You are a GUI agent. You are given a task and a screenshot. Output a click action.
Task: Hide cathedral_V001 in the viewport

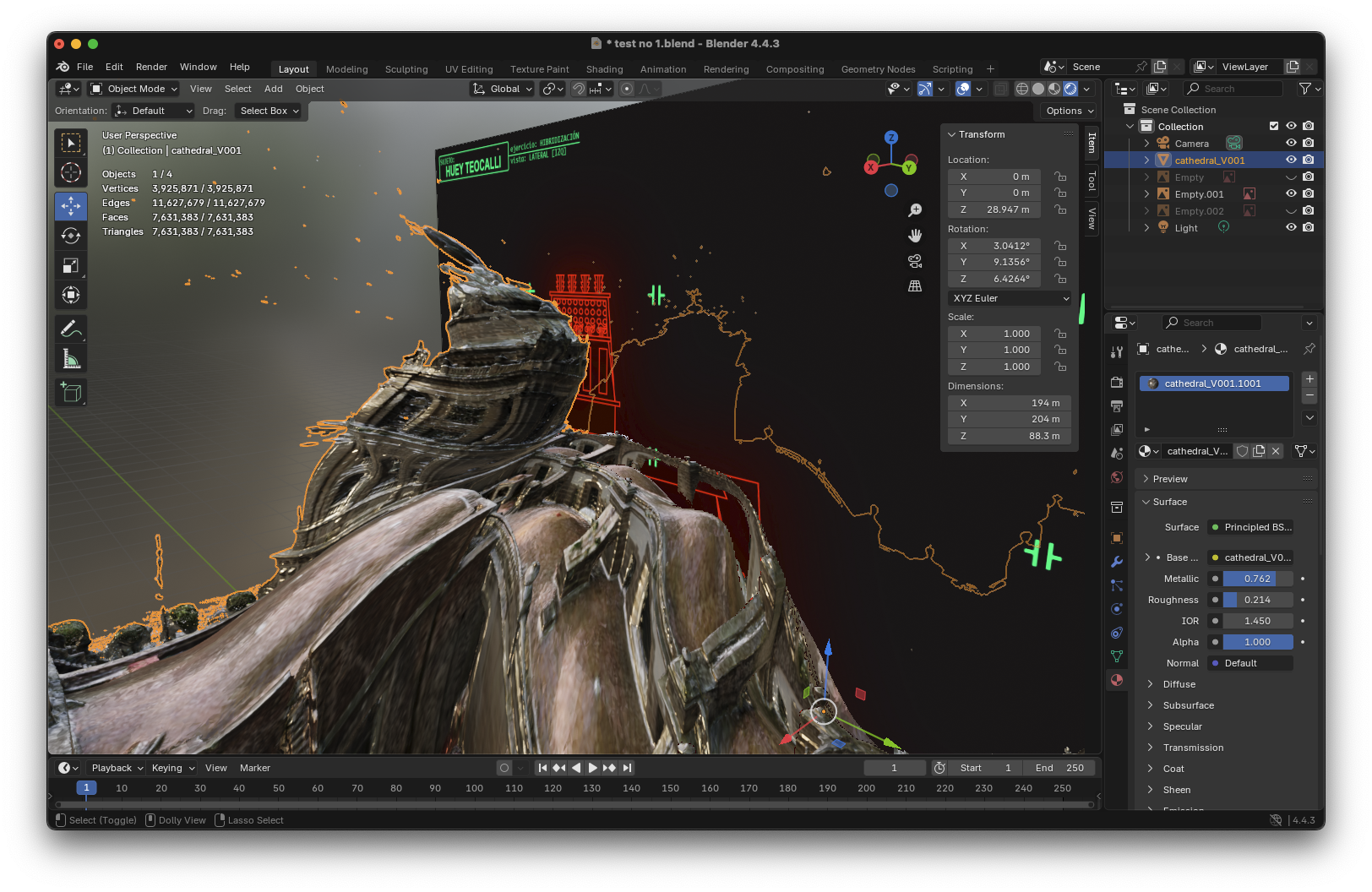[1291, 160]
